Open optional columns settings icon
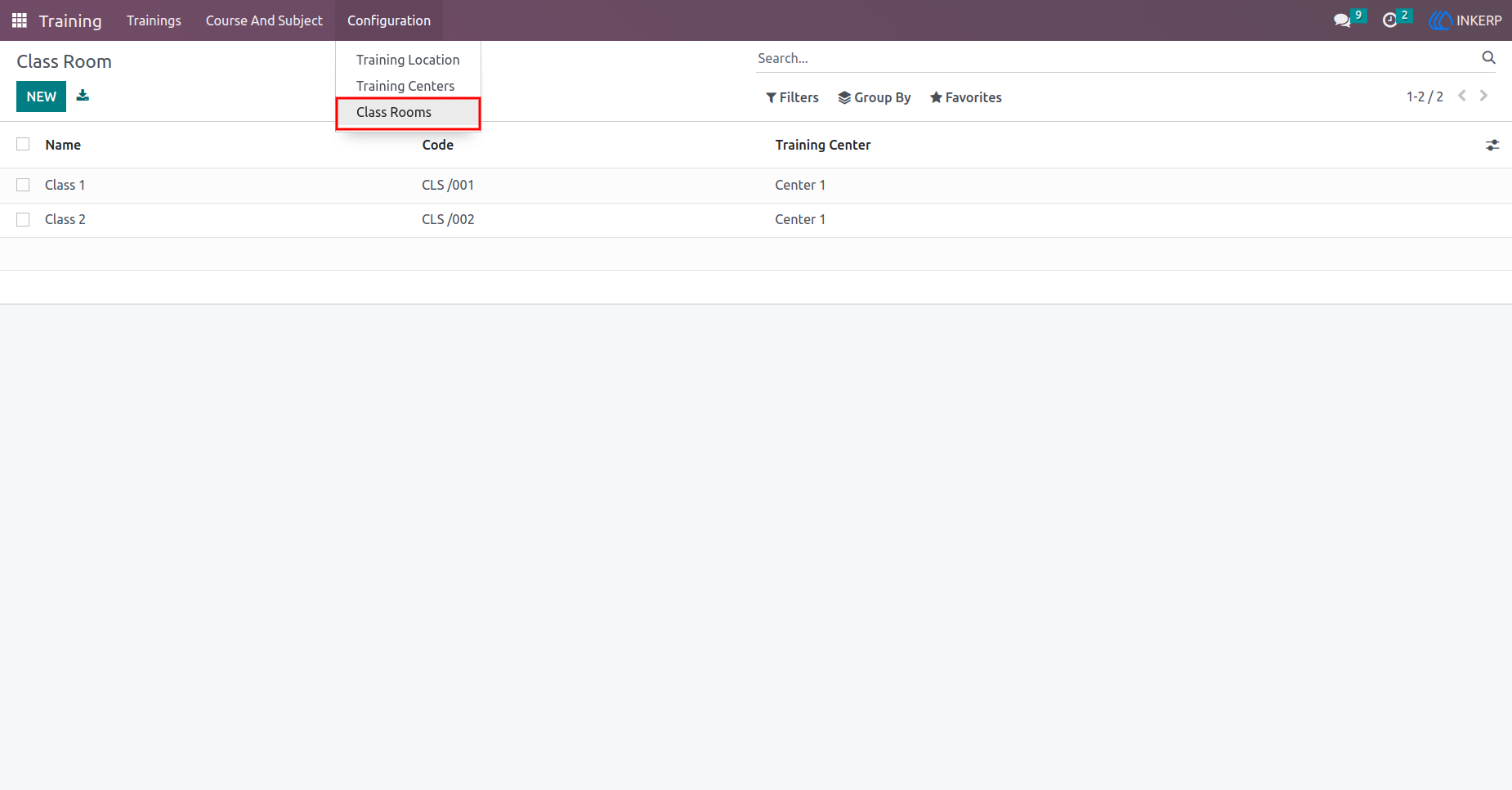Screen dimensions: 1512x790 point(1492,145)
